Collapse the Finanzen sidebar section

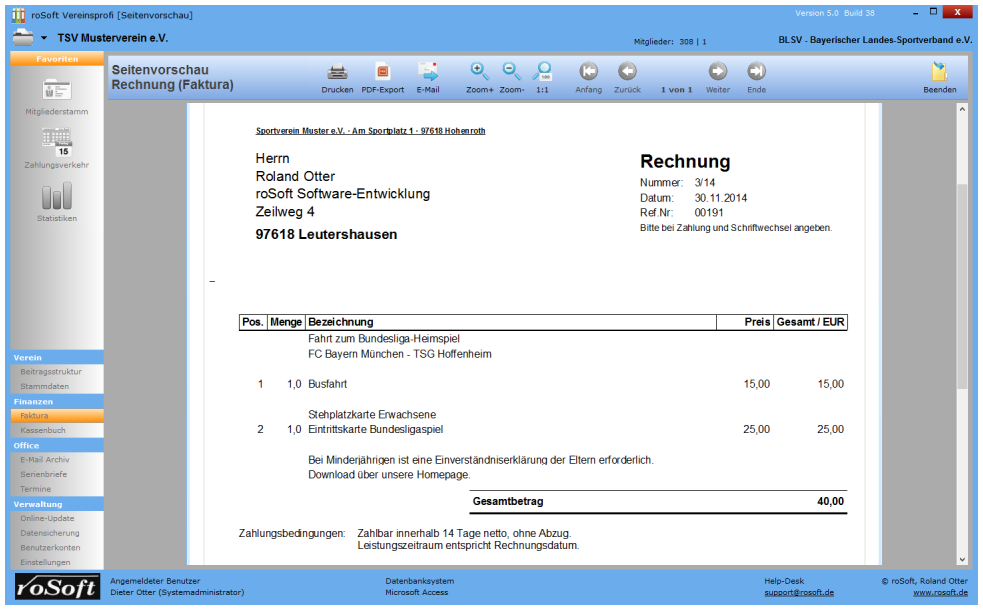click(56, 401)
